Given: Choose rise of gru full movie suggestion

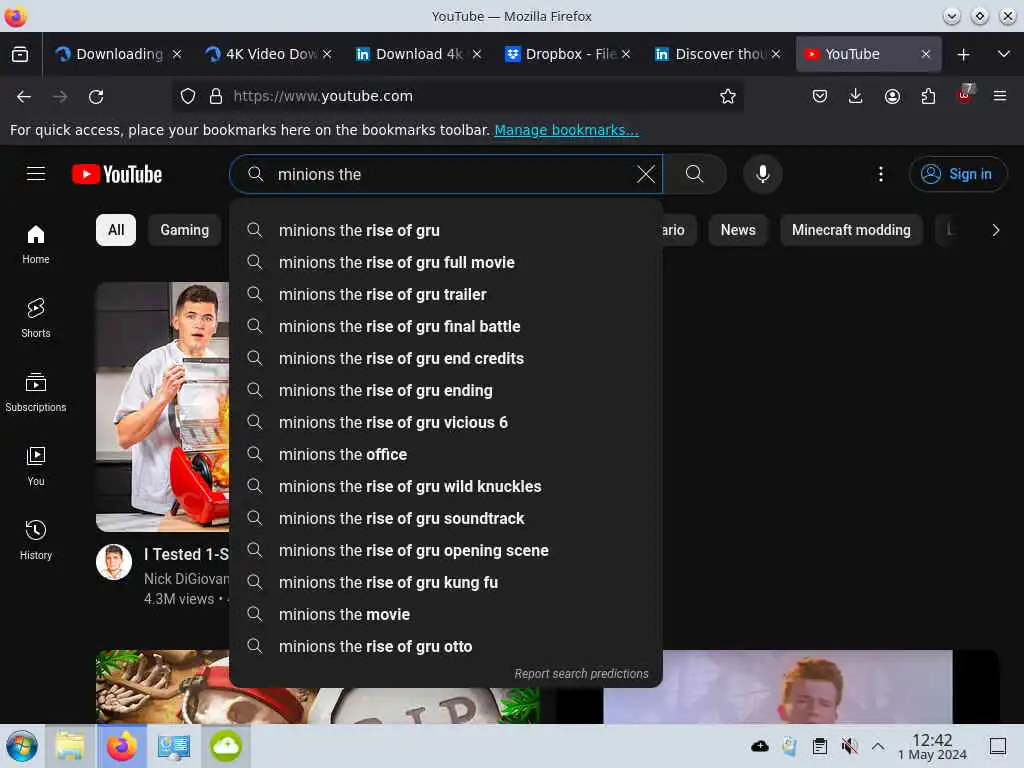Looking at the screenshot, I should (446, 263).
